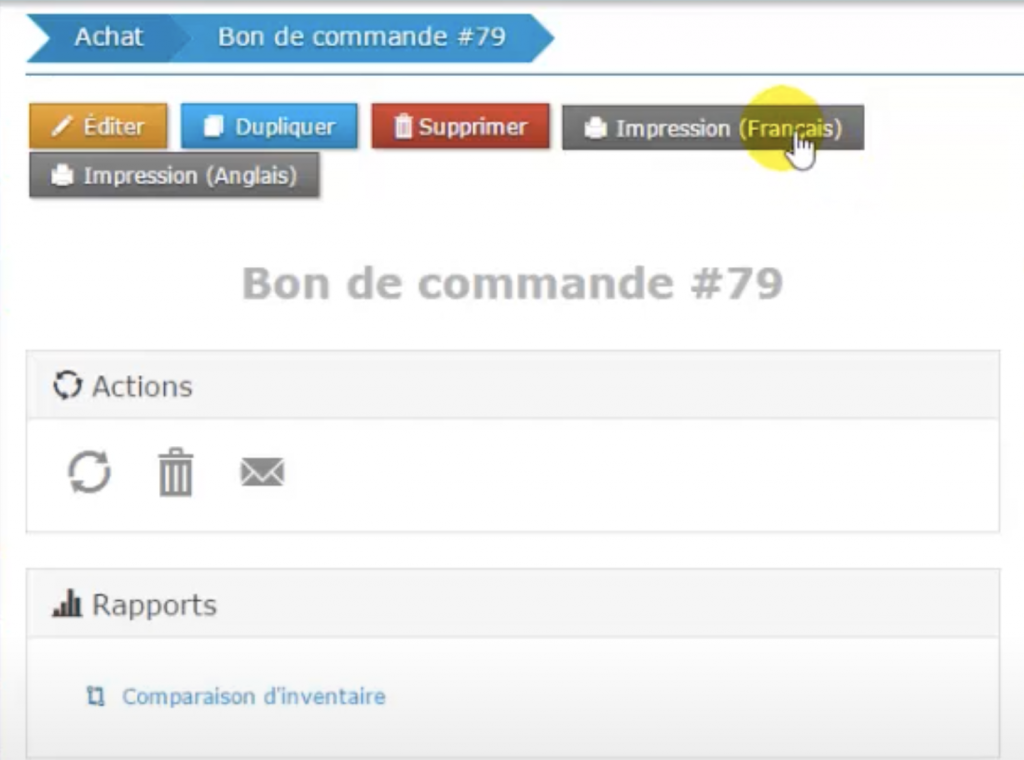Click the refresh icon in Actions panel
Image resolution: width=1024 pixels, height=760 pixels.
tap(89, 472)
